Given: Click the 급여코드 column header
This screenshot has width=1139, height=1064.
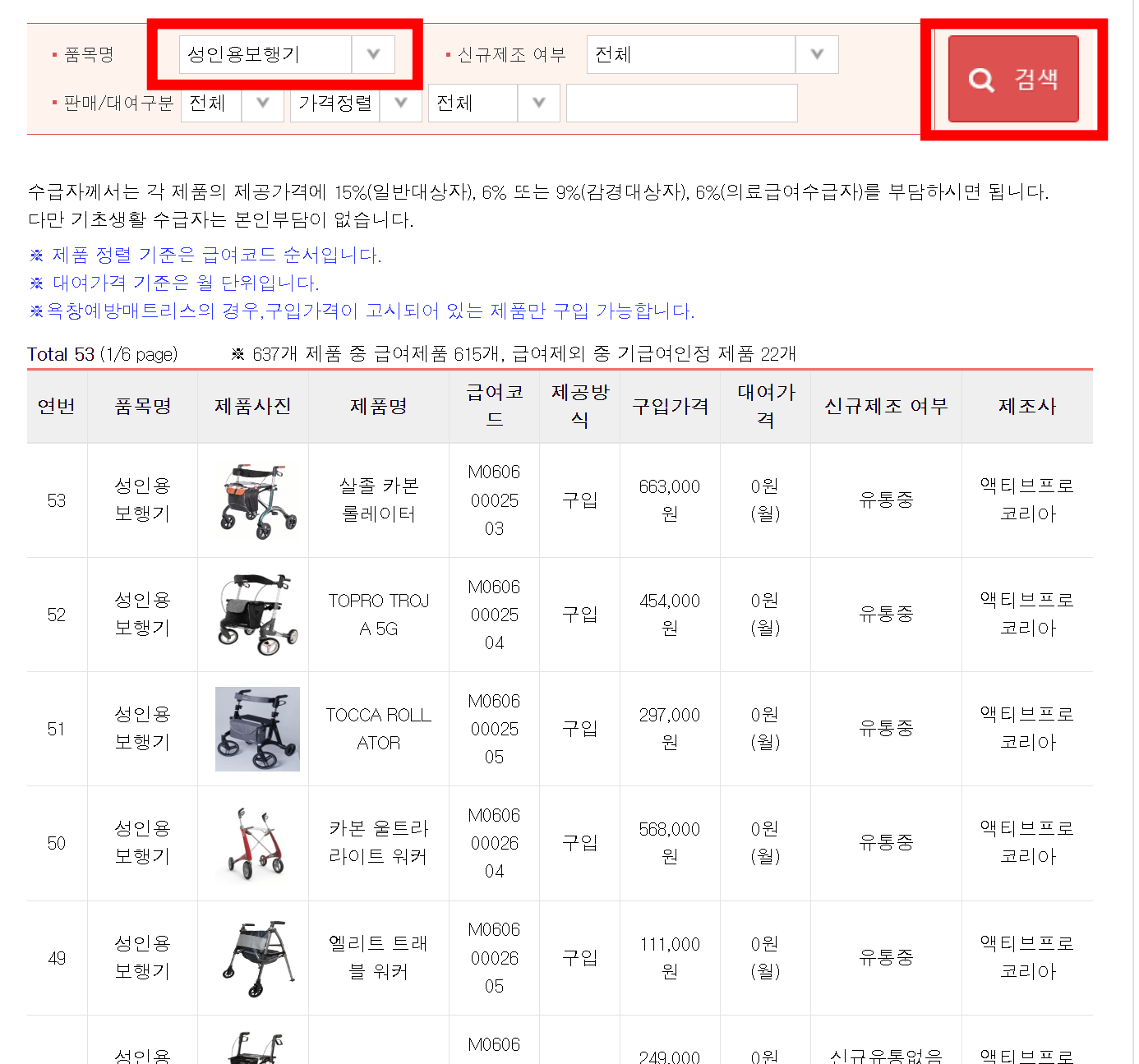Looking at the screenshot, I should 495,406.
